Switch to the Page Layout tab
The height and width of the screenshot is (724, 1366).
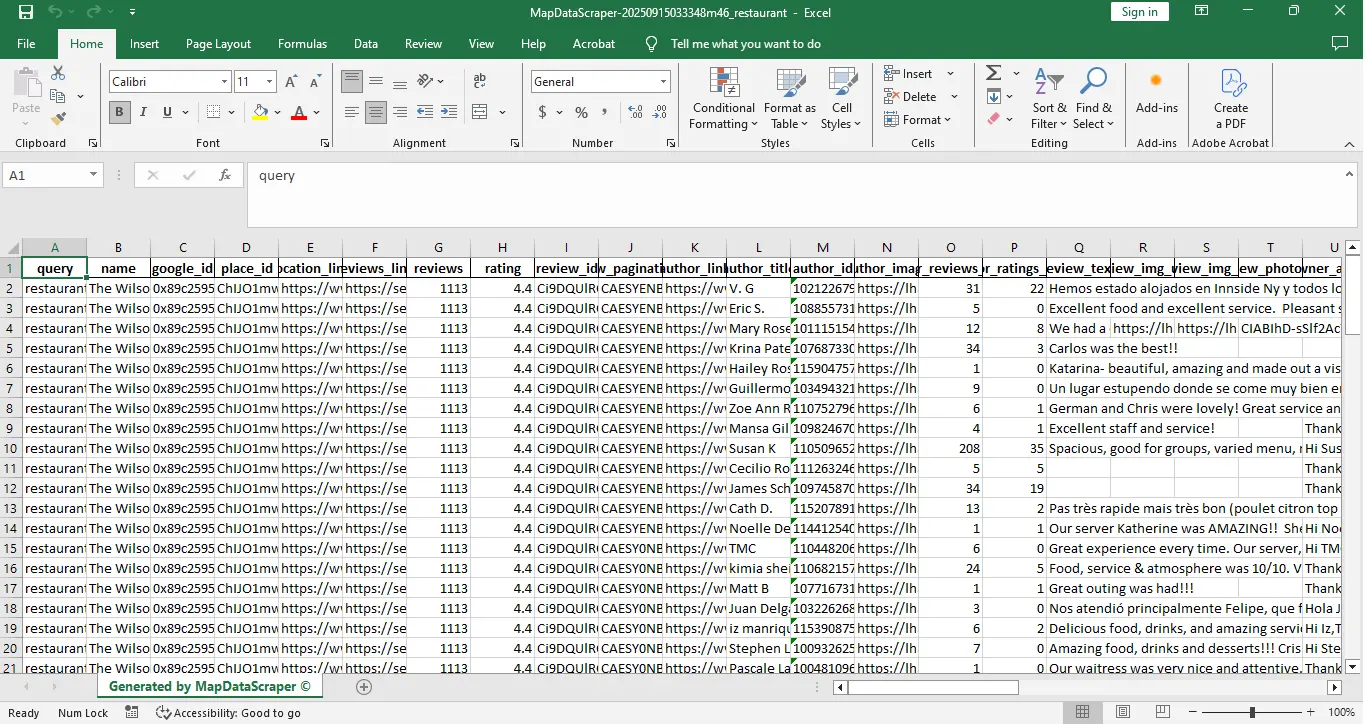click(x=218, y=44)
